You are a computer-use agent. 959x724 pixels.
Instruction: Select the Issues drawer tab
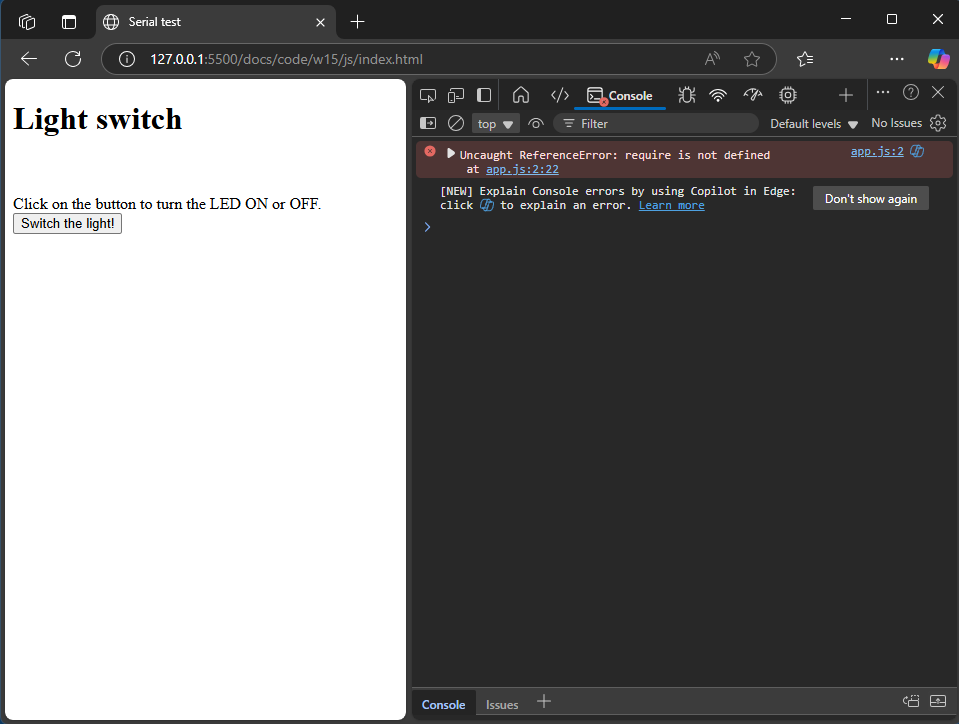pos(502,704)
